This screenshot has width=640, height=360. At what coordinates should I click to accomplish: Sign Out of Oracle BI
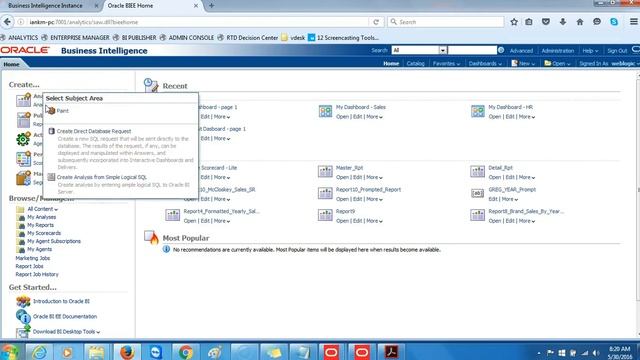(617, 51)
